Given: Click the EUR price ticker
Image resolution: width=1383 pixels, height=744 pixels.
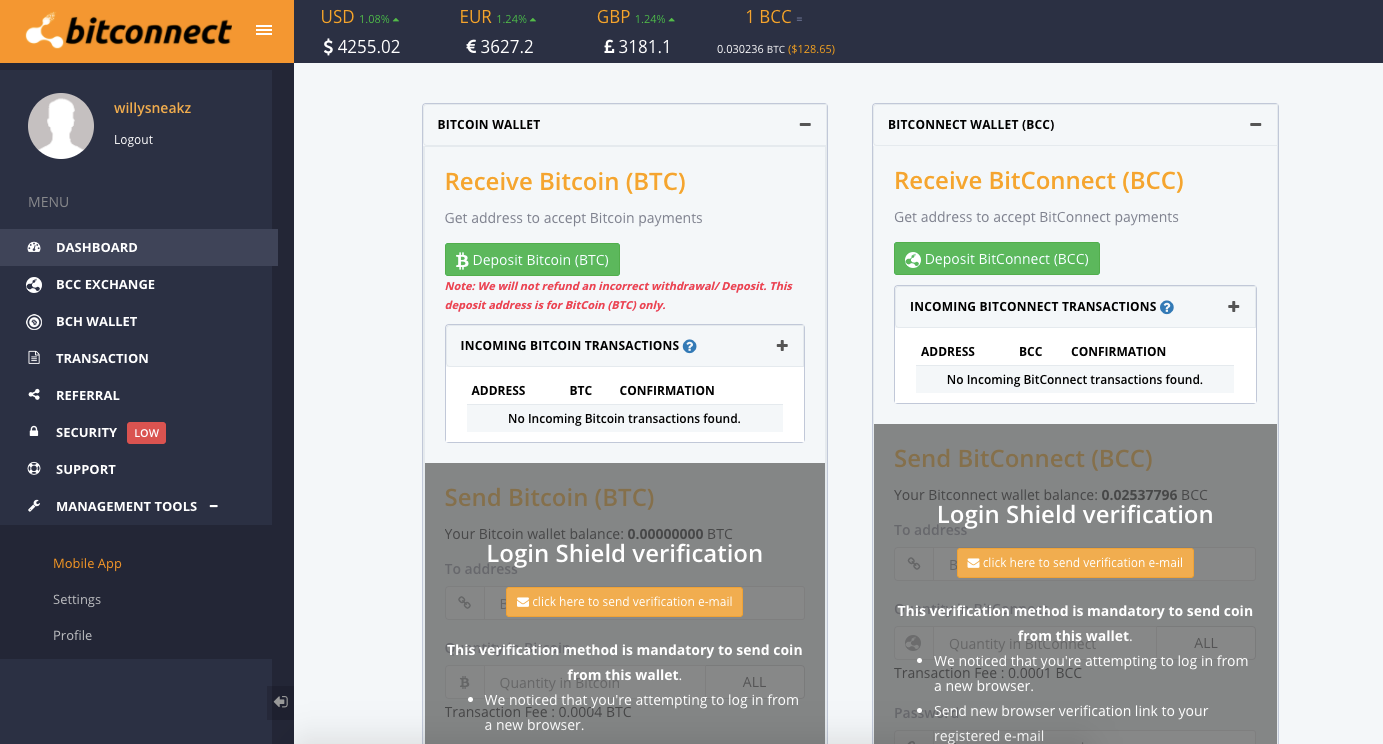Looking at the screenshot, I should point(499,32).
